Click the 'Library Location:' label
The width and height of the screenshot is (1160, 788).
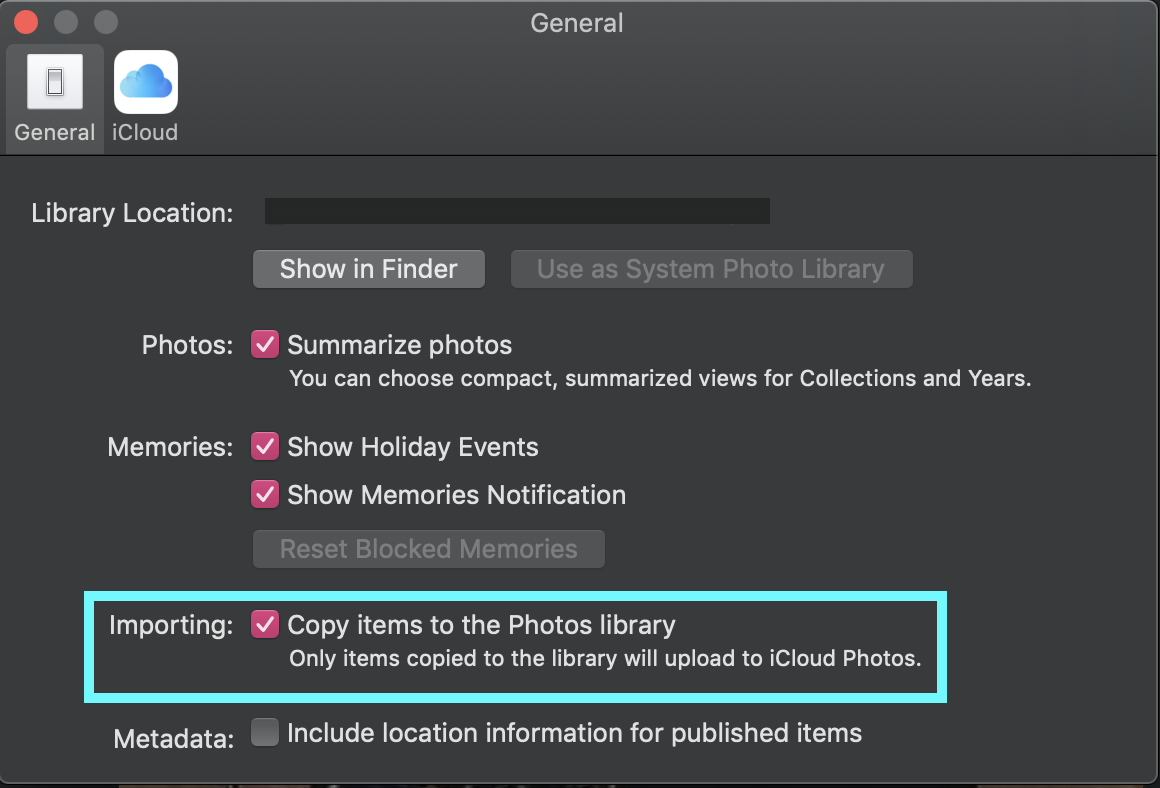pyautogui.click(x=132, y=213)
